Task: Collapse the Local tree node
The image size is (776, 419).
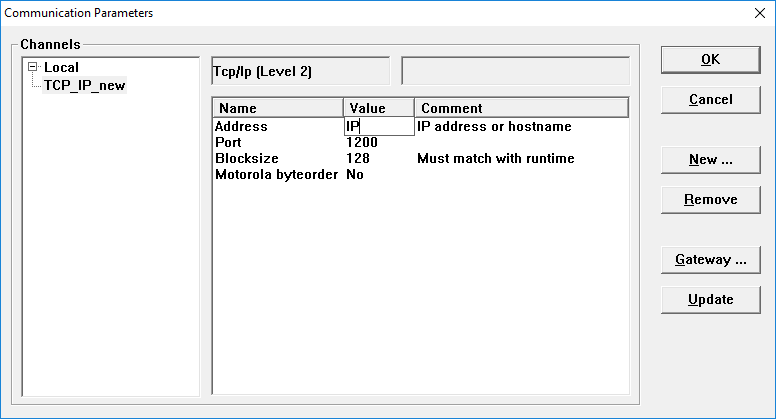Action: (34, 67)
